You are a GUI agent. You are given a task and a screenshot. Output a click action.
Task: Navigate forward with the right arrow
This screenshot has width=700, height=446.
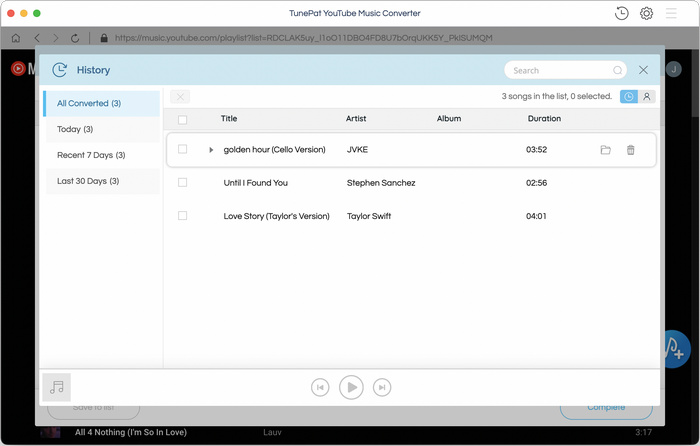56,38
